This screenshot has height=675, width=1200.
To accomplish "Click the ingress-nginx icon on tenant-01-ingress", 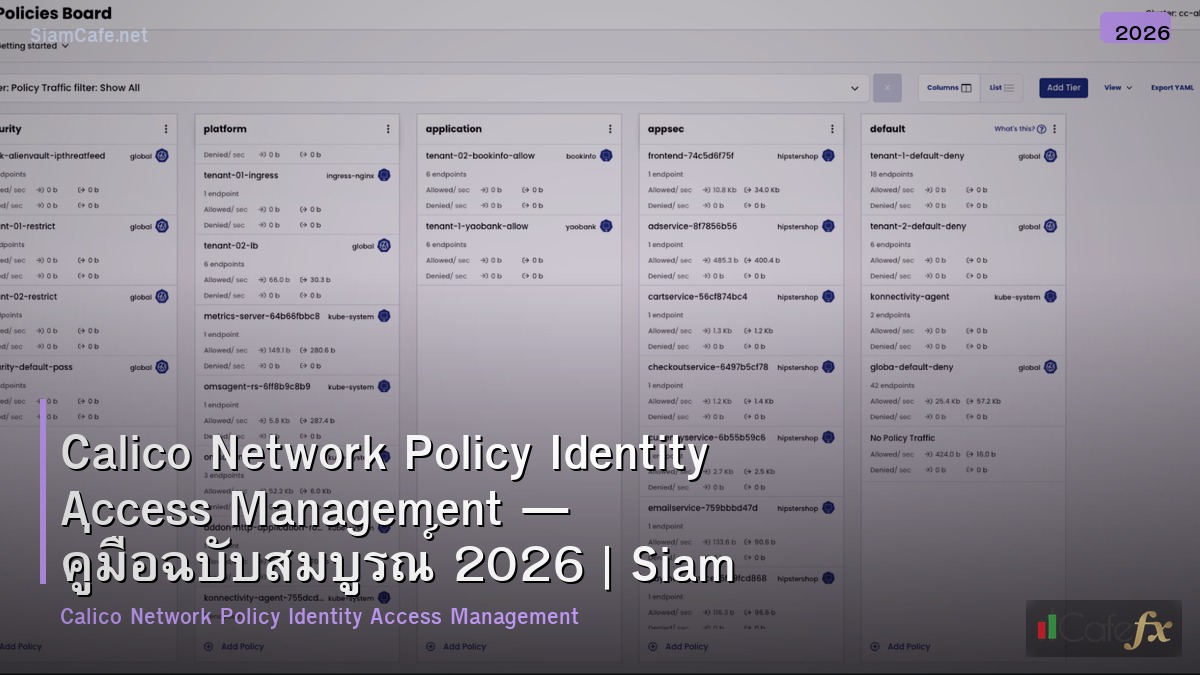I will pyautogui.click(x=383, y=175).
